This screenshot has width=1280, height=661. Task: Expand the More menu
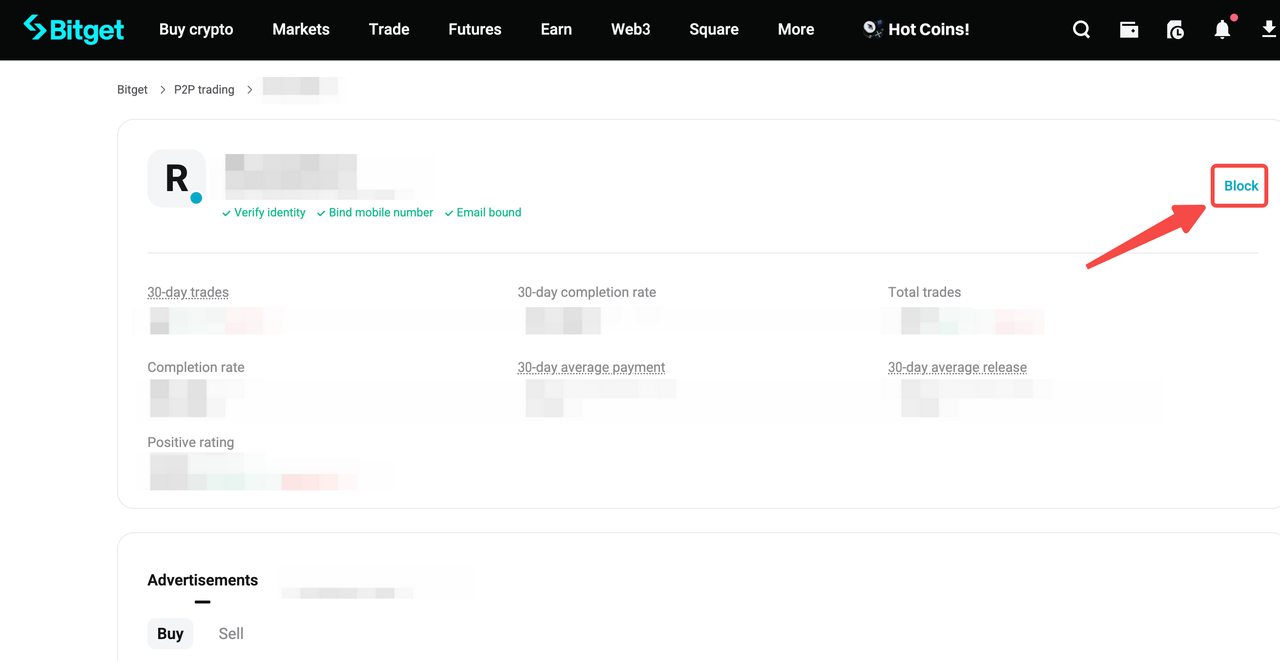pyautogui.click(x=796, y=29)
